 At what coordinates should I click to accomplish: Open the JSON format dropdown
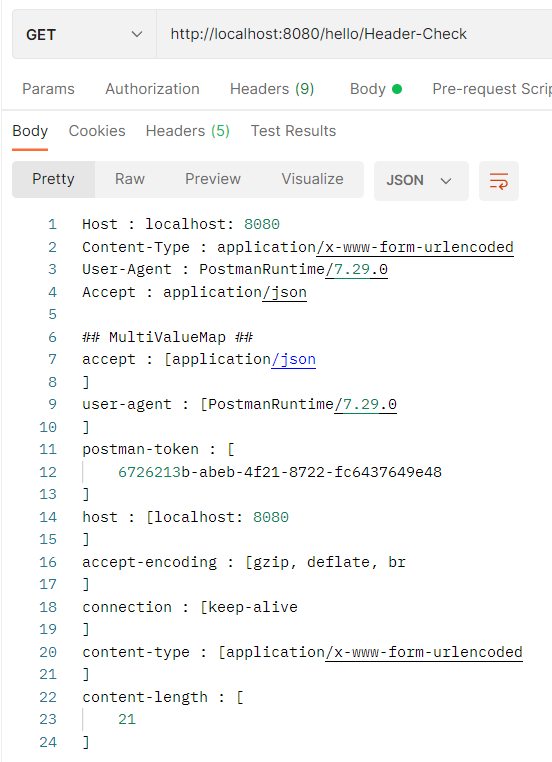pyautogui.click(x=421, y=181)
